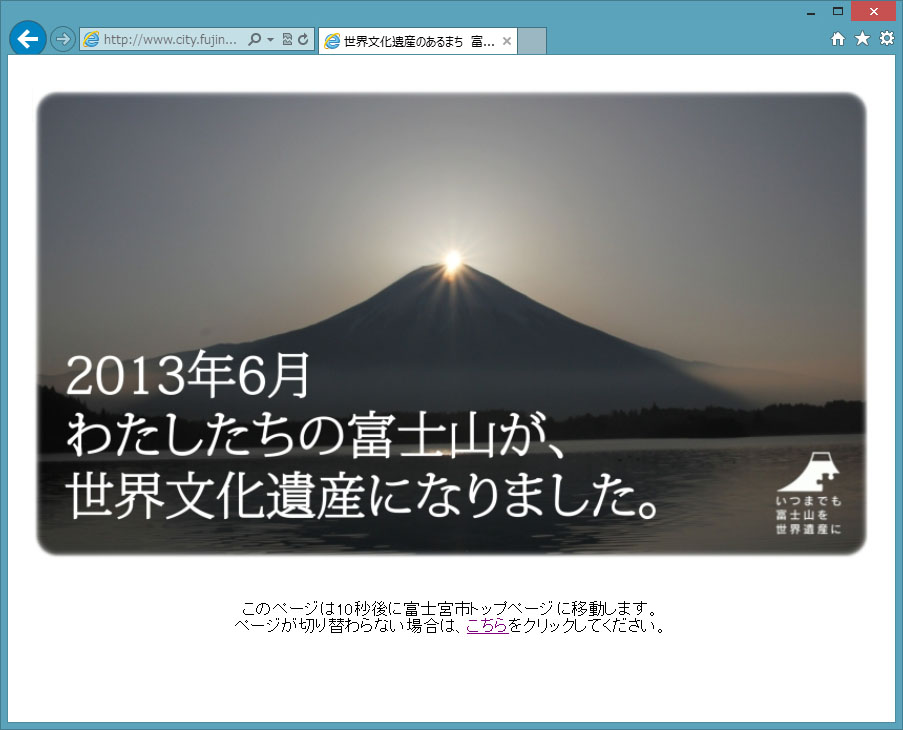Open the address bar autocomplete dropdown arrow
Screen dimensions: 903x730
pyautogui.click(x=270, y=40)
